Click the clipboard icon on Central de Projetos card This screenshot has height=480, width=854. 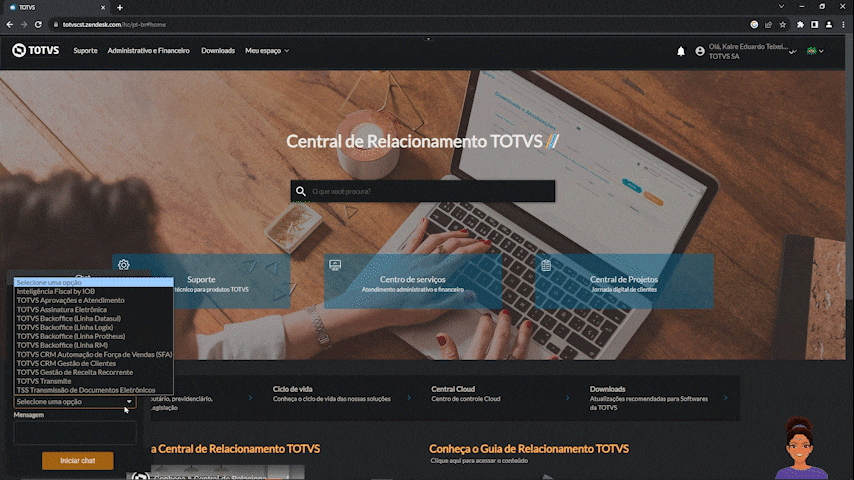(546, 265)
